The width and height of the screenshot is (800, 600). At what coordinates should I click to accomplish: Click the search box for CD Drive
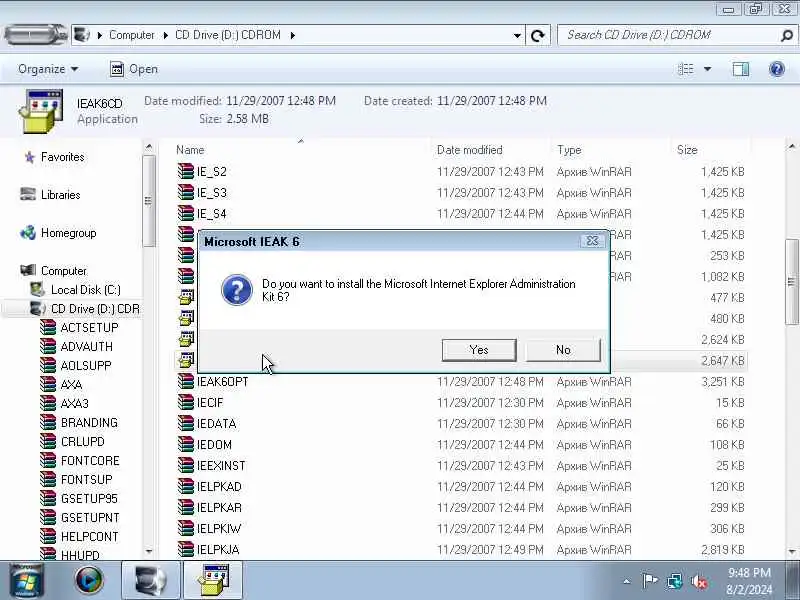click(668, 35)
